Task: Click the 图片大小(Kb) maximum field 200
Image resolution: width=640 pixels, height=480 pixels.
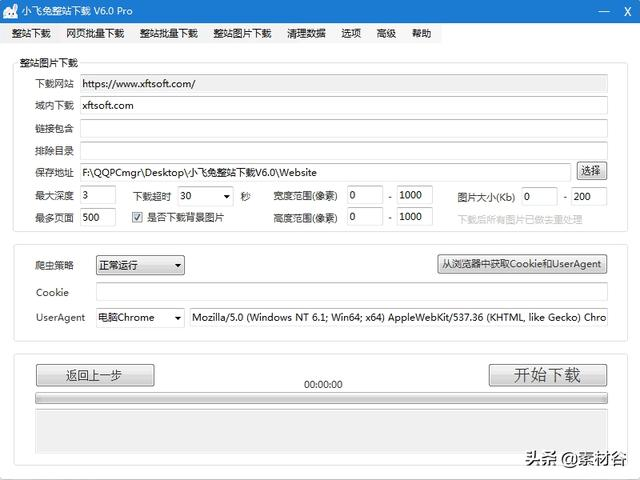Action: click(x=589, y=197)
